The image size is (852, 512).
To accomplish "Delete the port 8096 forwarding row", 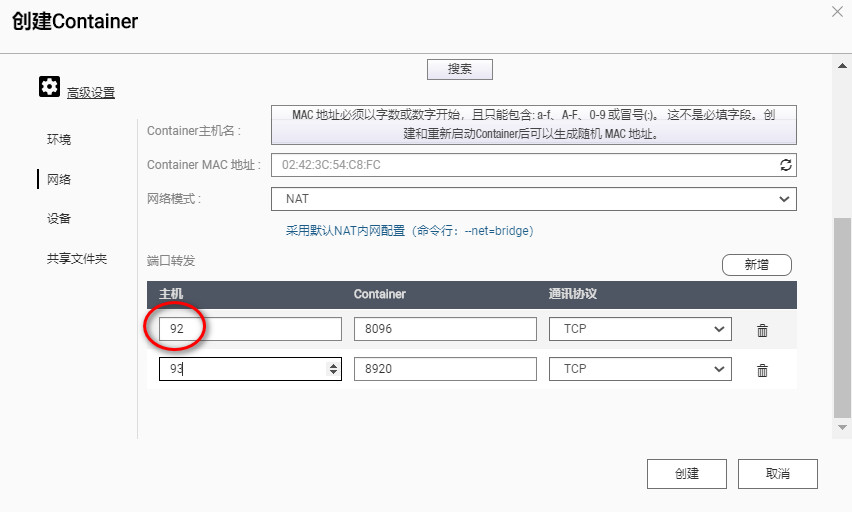I will [762, 330].
